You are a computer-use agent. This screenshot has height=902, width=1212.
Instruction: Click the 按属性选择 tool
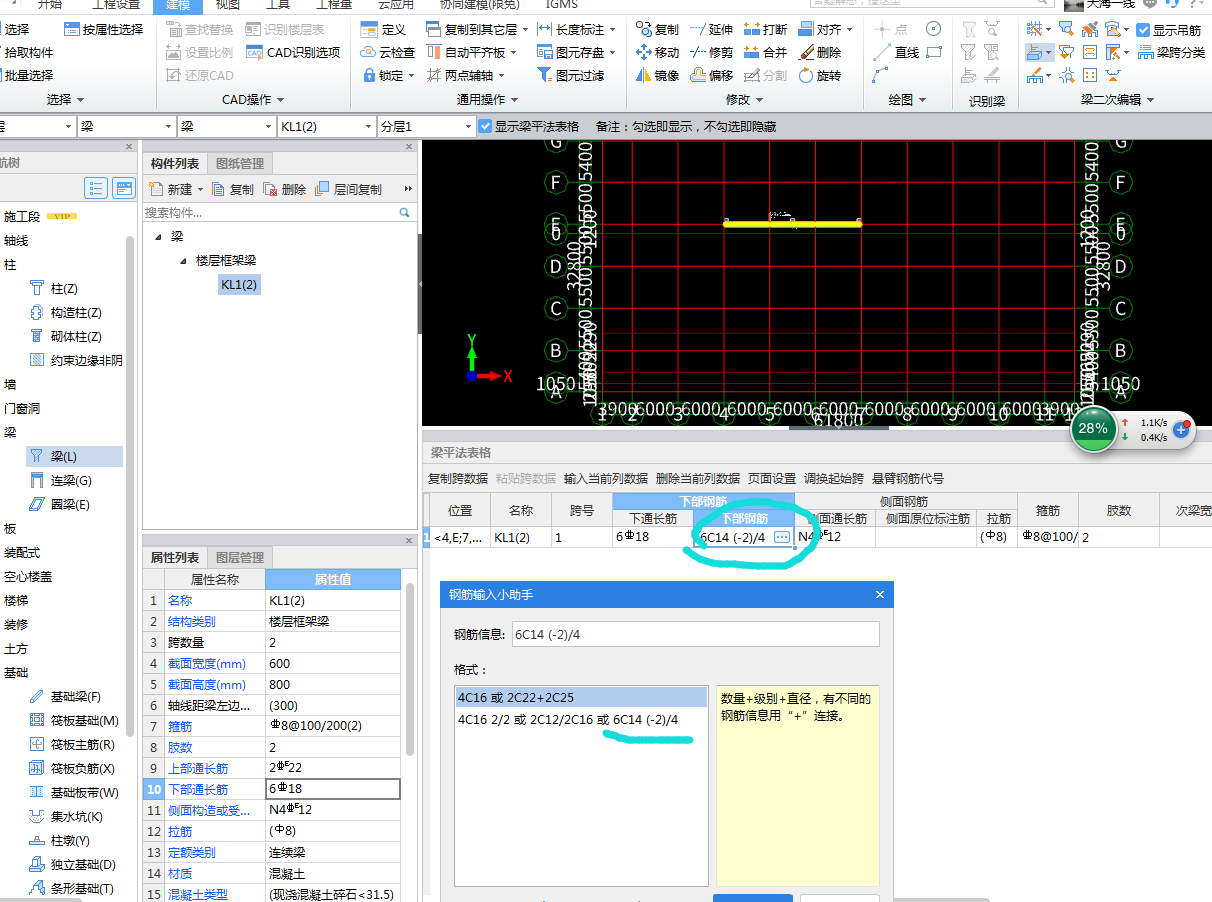click(x=103, y=30)
